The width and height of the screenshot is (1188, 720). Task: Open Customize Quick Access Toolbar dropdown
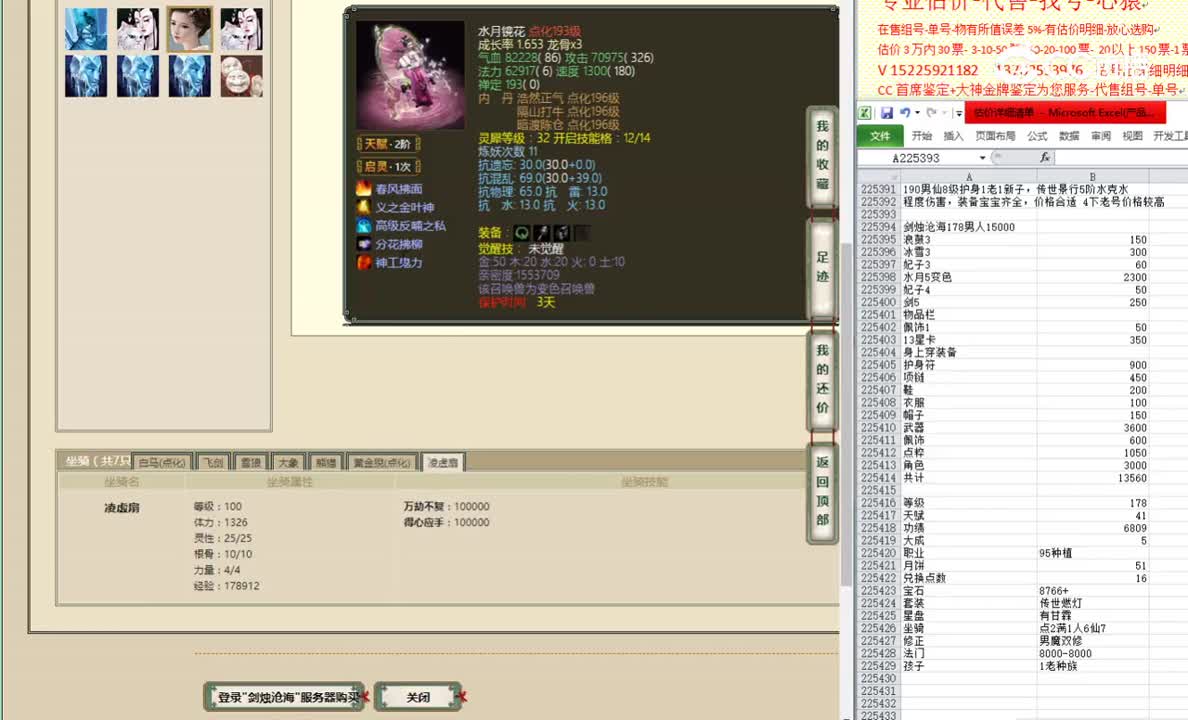tap(958, 113)
